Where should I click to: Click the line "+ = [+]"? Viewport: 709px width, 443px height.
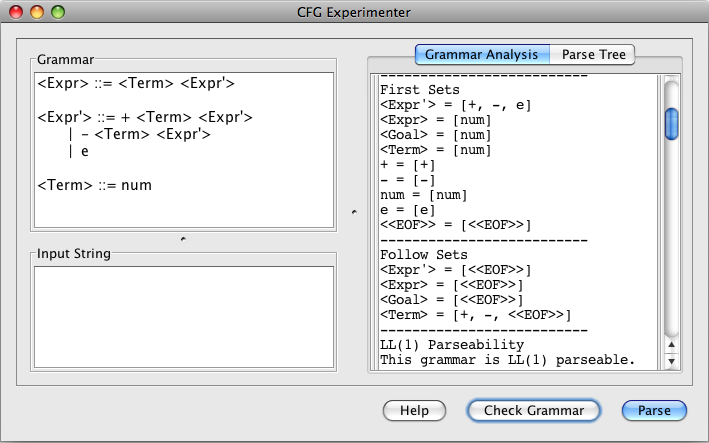coord(407,165)
